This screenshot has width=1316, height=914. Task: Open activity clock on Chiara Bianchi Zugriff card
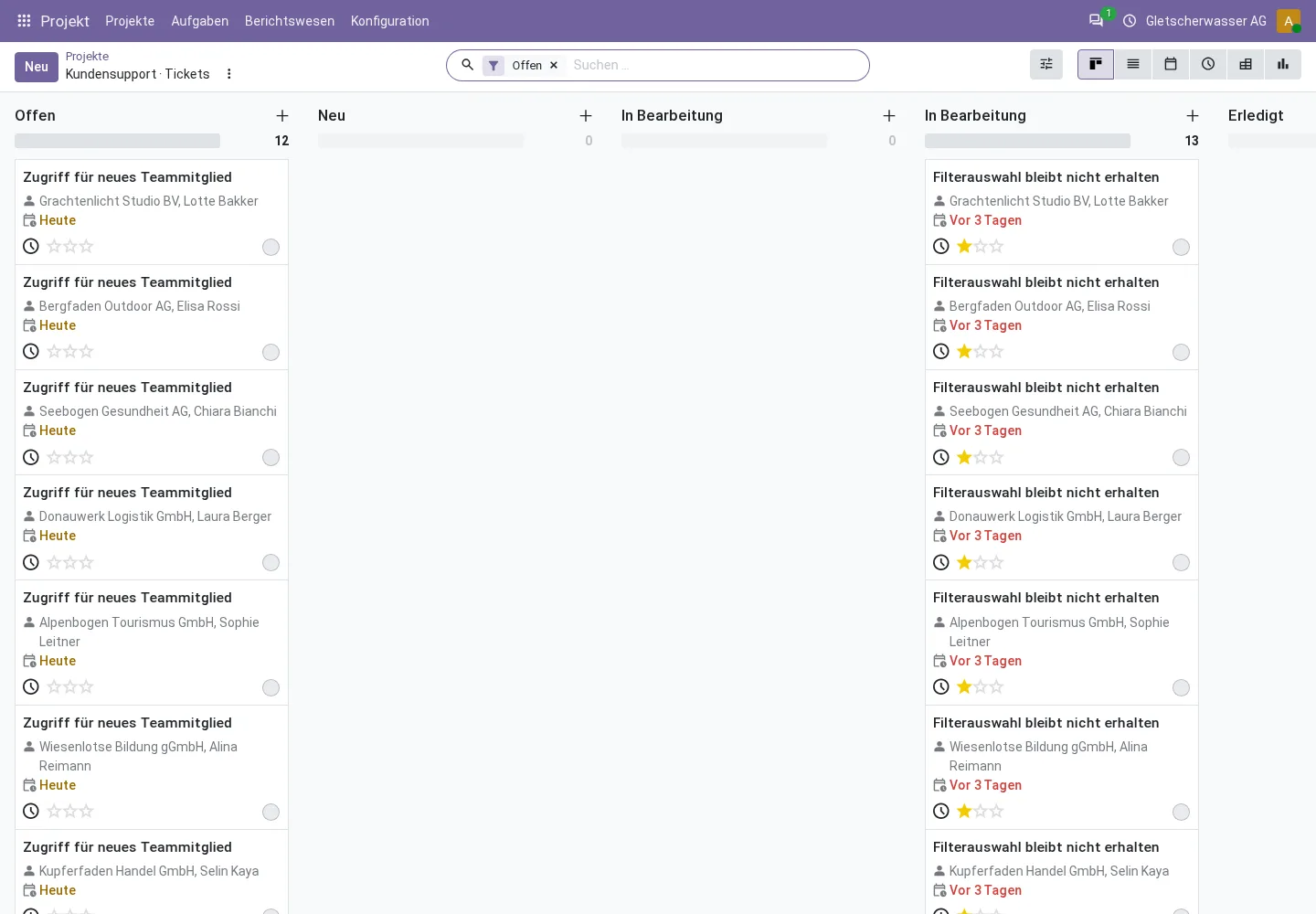pyautogui.click(x=31, y=457)
